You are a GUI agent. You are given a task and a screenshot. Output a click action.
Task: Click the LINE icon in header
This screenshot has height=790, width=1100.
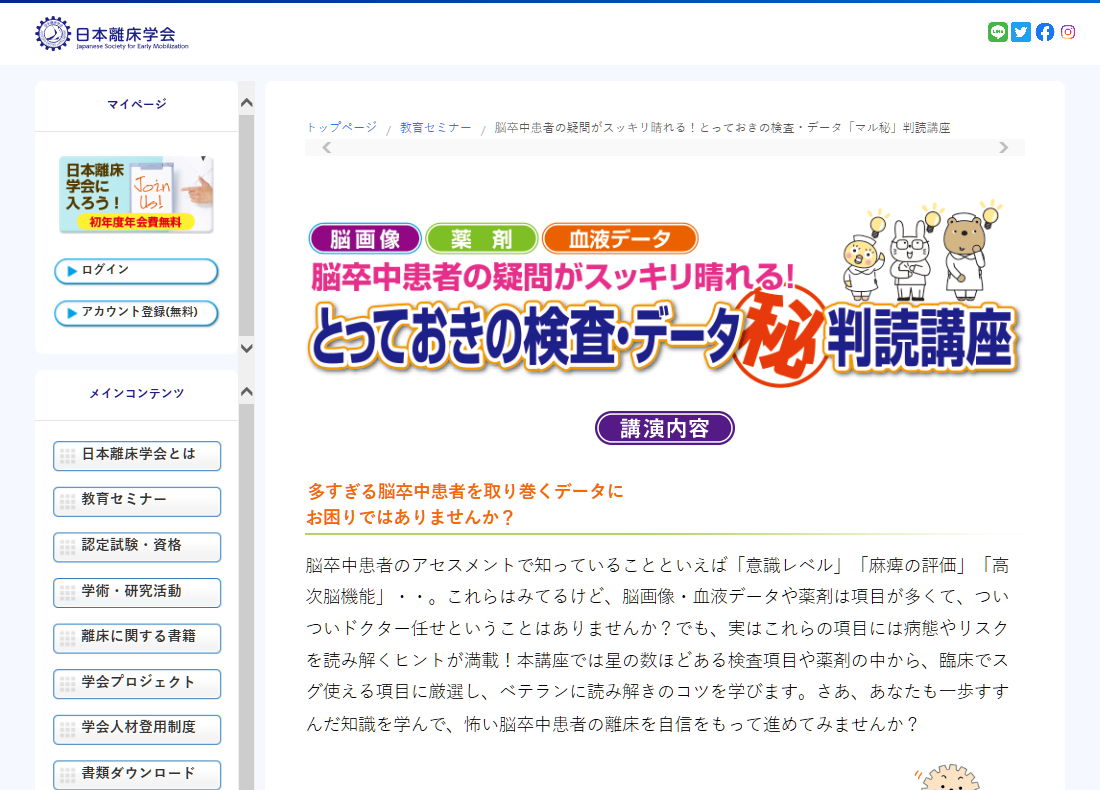(997, 32)
